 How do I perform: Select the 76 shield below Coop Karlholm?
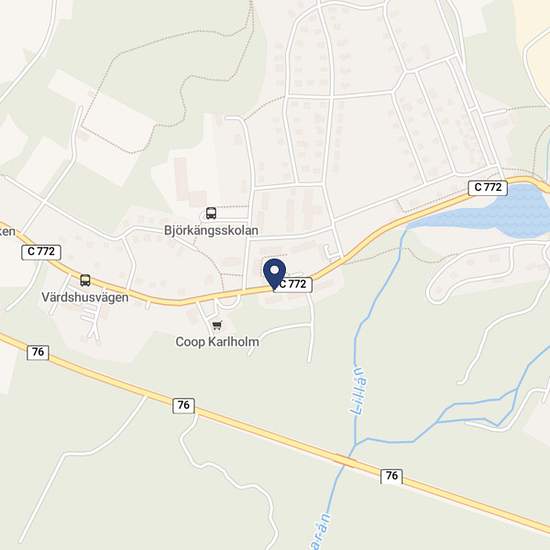(x=183, y=405)
